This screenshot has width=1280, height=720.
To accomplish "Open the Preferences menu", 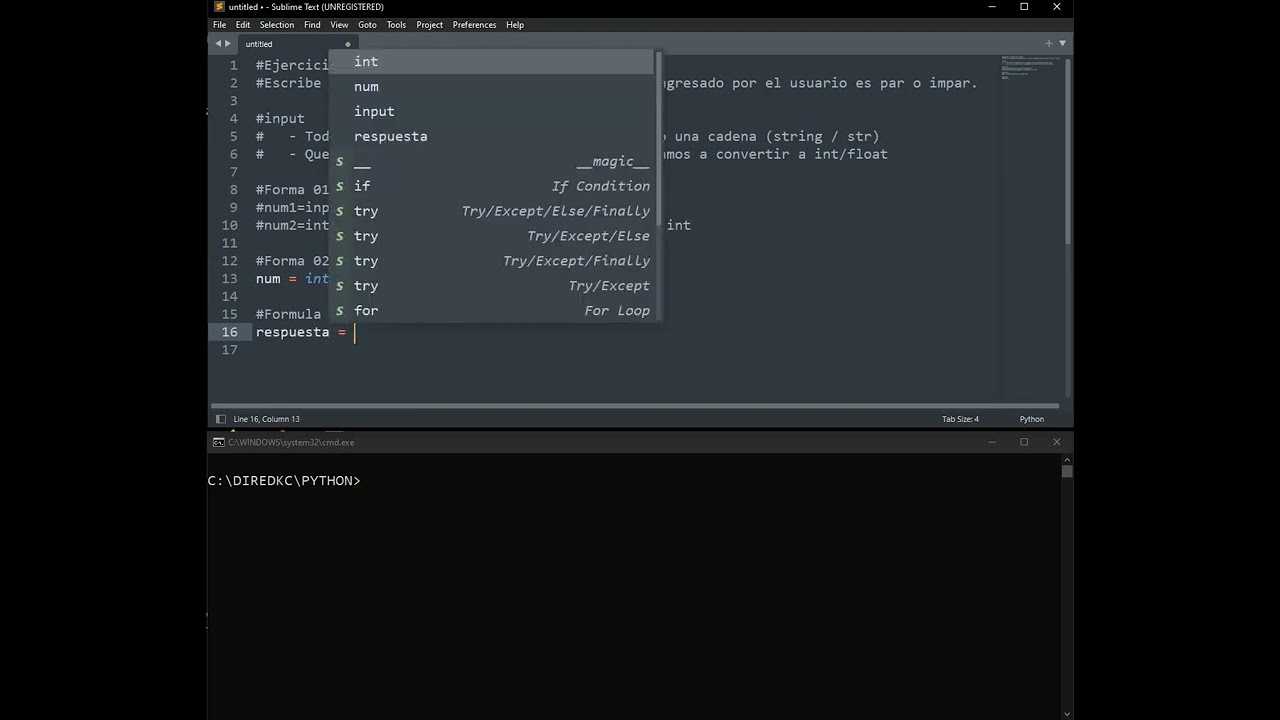I will coord(474,25).
